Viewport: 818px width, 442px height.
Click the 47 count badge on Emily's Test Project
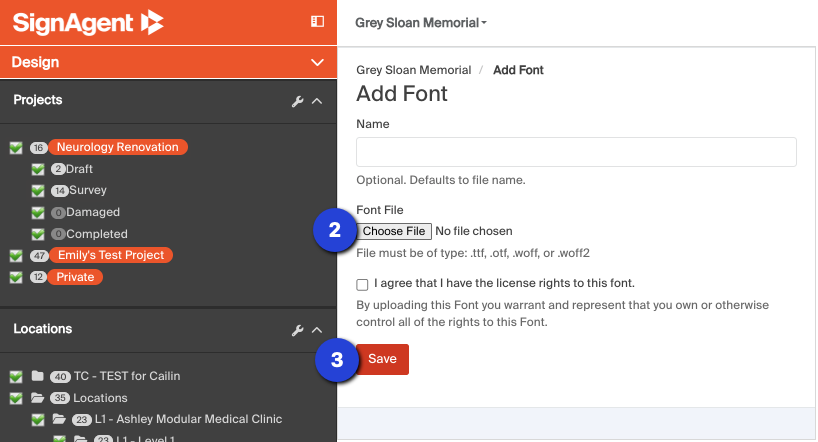point(39,256)
